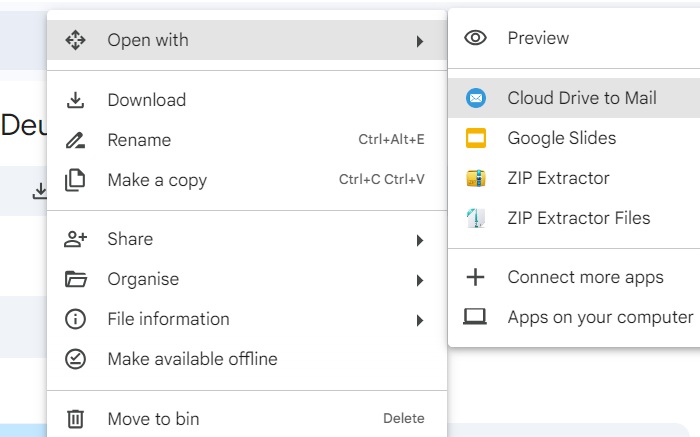Choose Move to bin
This screenshot has width=700, height=437.
(247, 419)
